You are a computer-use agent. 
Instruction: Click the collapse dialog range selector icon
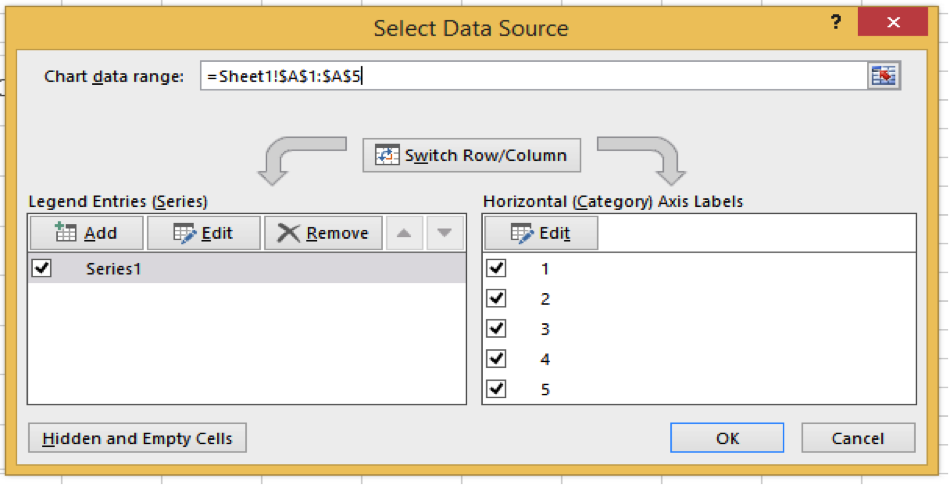point(883,76)
